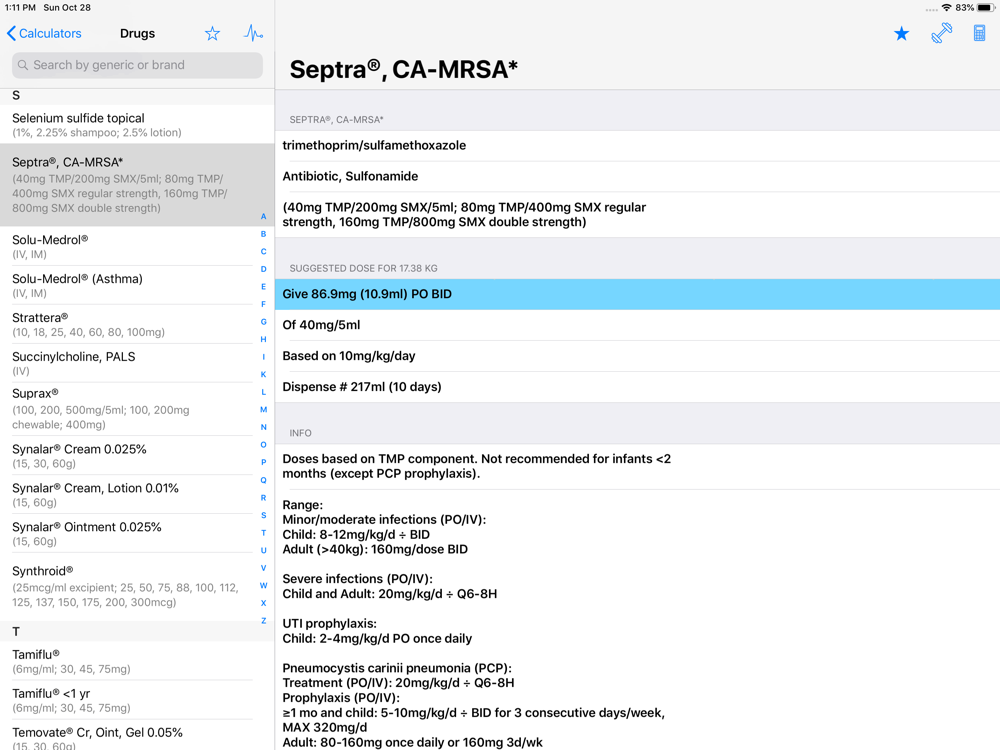This screenshot has height=750, width=1000.
Task: Open Solu-Medrol (IV, IM) entry
Action: pos(137,246)
